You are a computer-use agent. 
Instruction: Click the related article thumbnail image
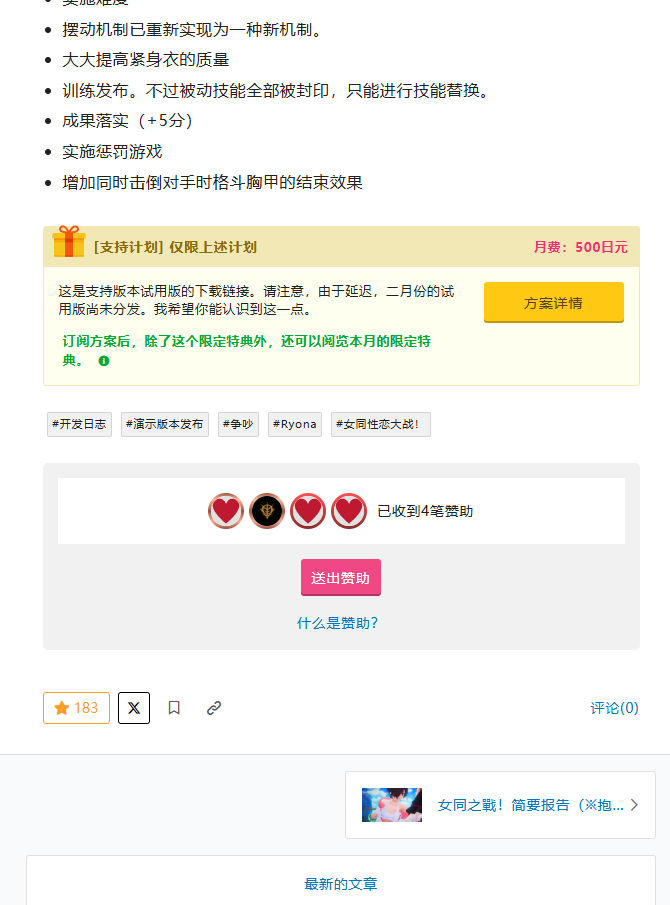(x=391, y=805)
